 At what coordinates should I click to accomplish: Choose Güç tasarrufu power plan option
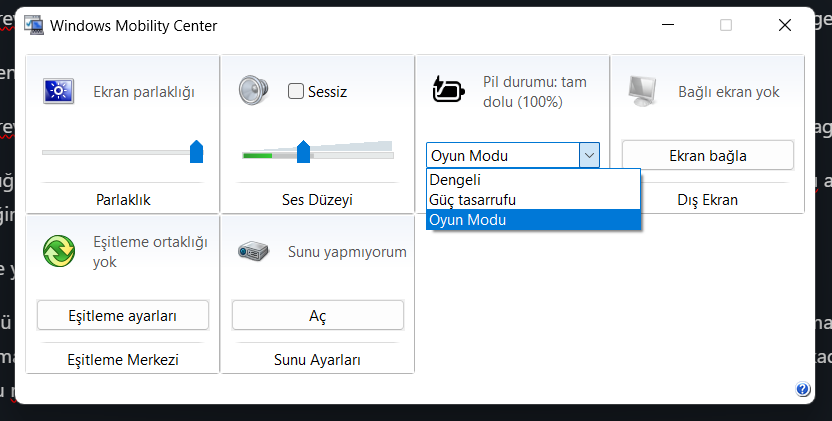coord(533,200)
